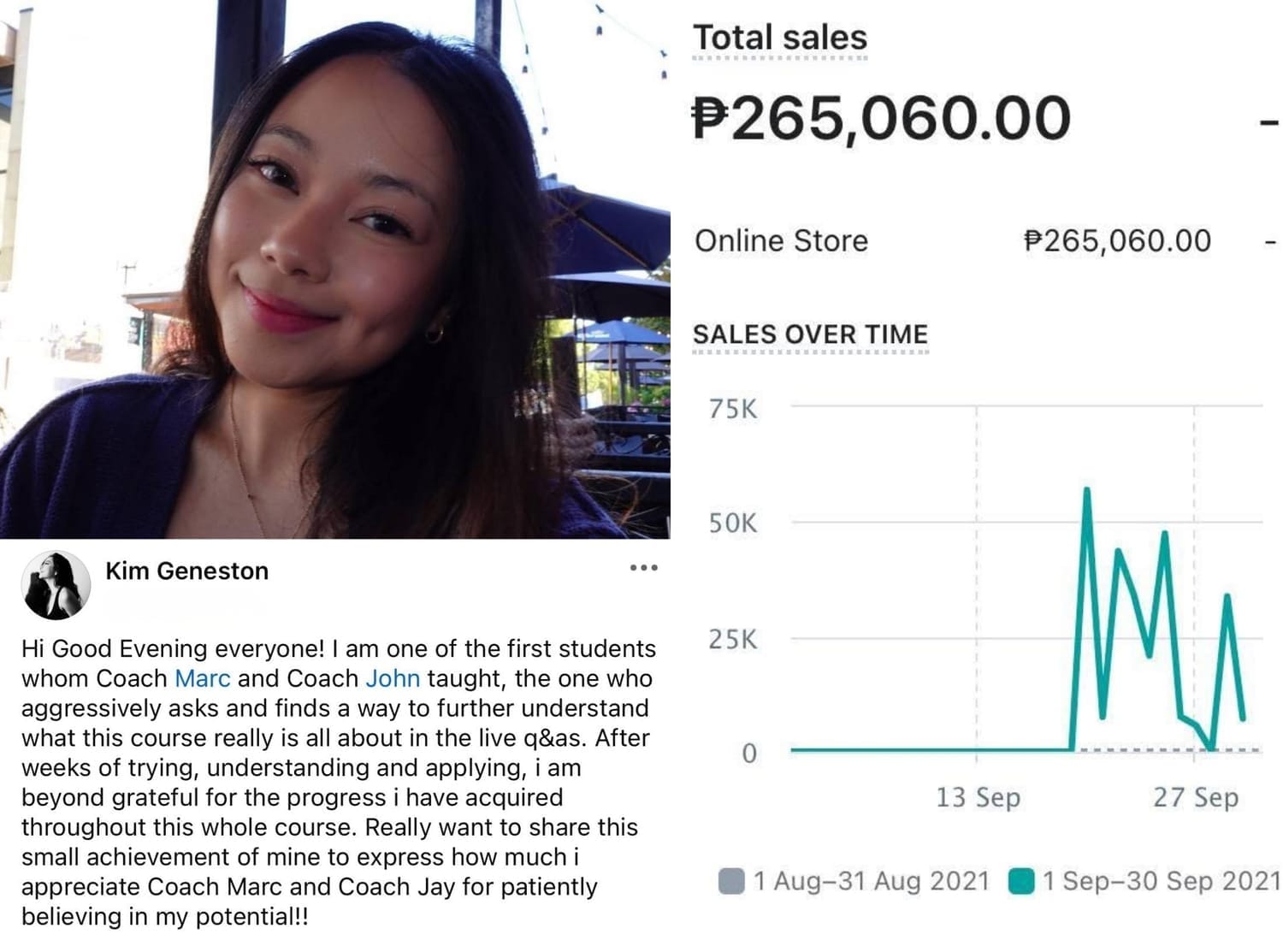Select the Online Store sales row
This screenshot has height=952, width=1283.
pos(985,241)
